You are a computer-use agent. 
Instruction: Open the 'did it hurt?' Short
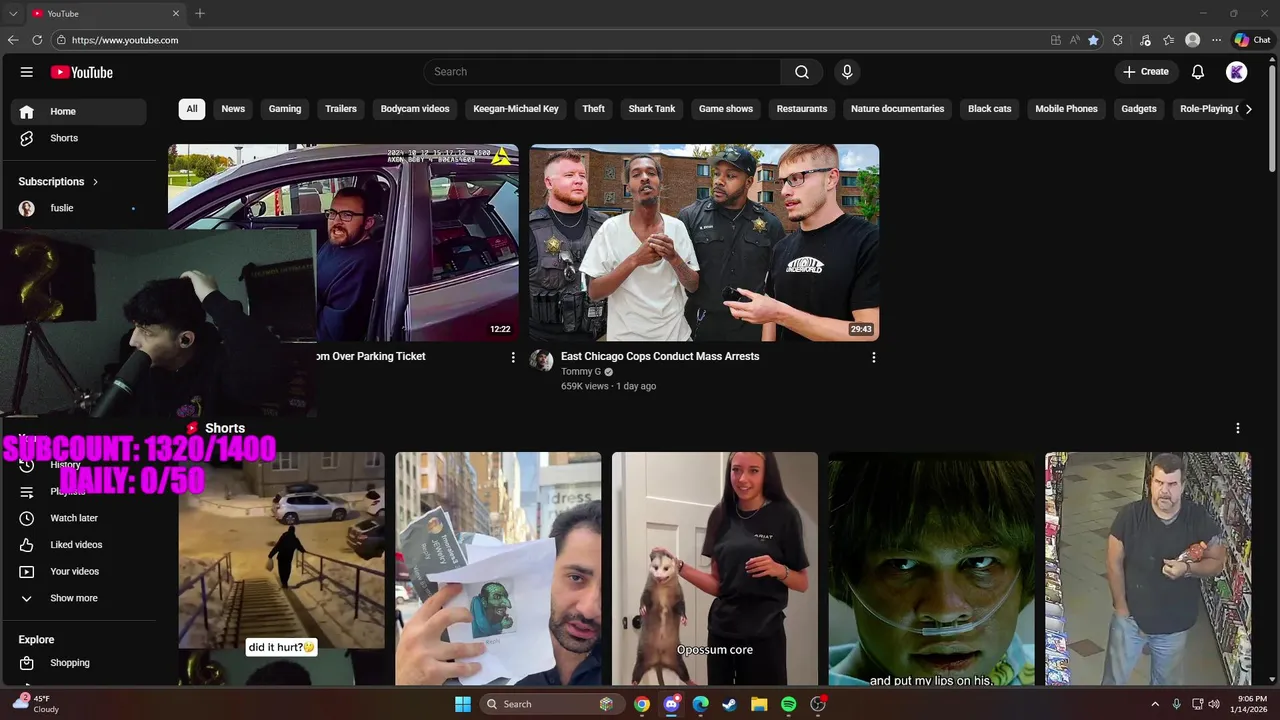point(282,568)
